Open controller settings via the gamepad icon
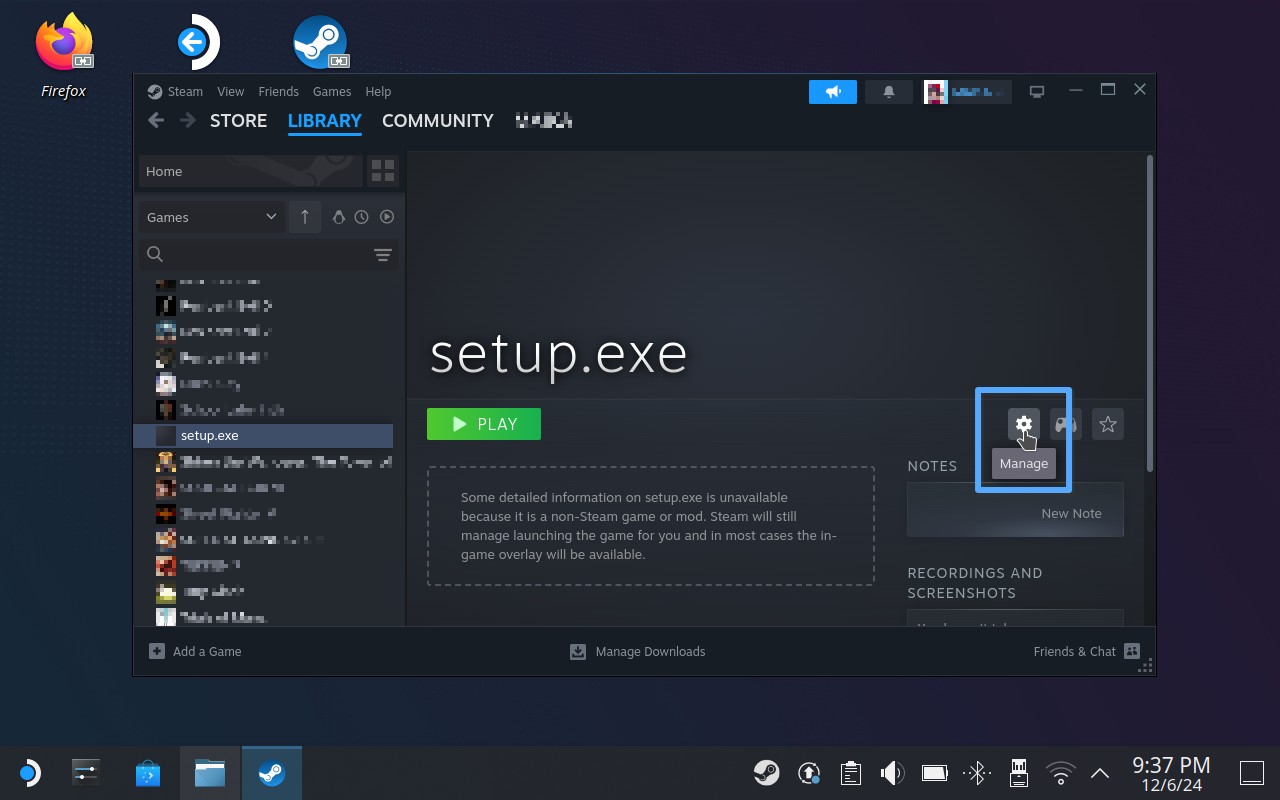1280x800 pixels. coord(1066,424)
